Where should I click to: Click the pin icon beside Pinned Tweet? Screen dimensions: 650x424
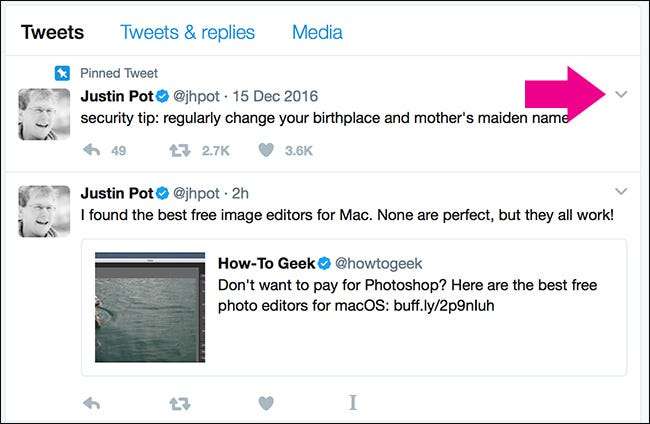point(62,73)
